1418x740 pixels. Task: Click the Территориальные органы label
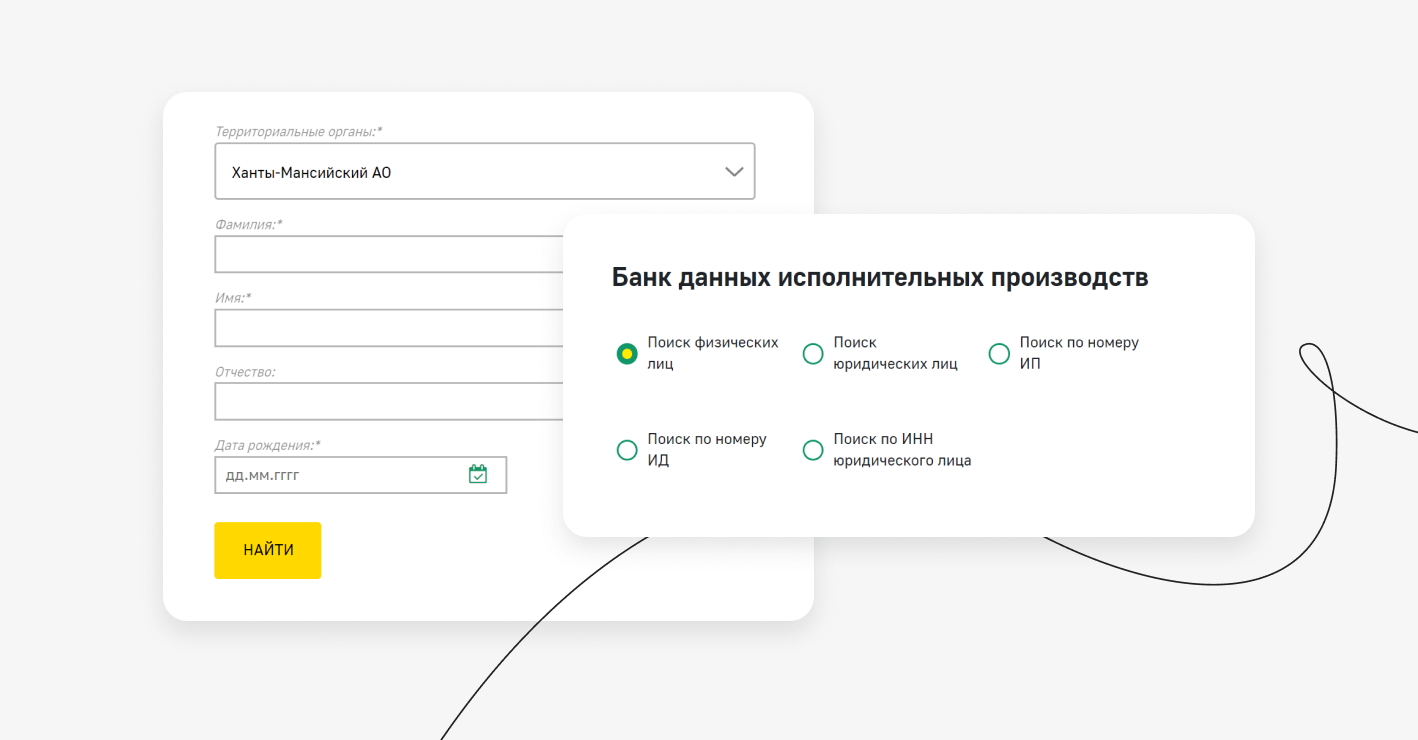click(x=299, y=131)
